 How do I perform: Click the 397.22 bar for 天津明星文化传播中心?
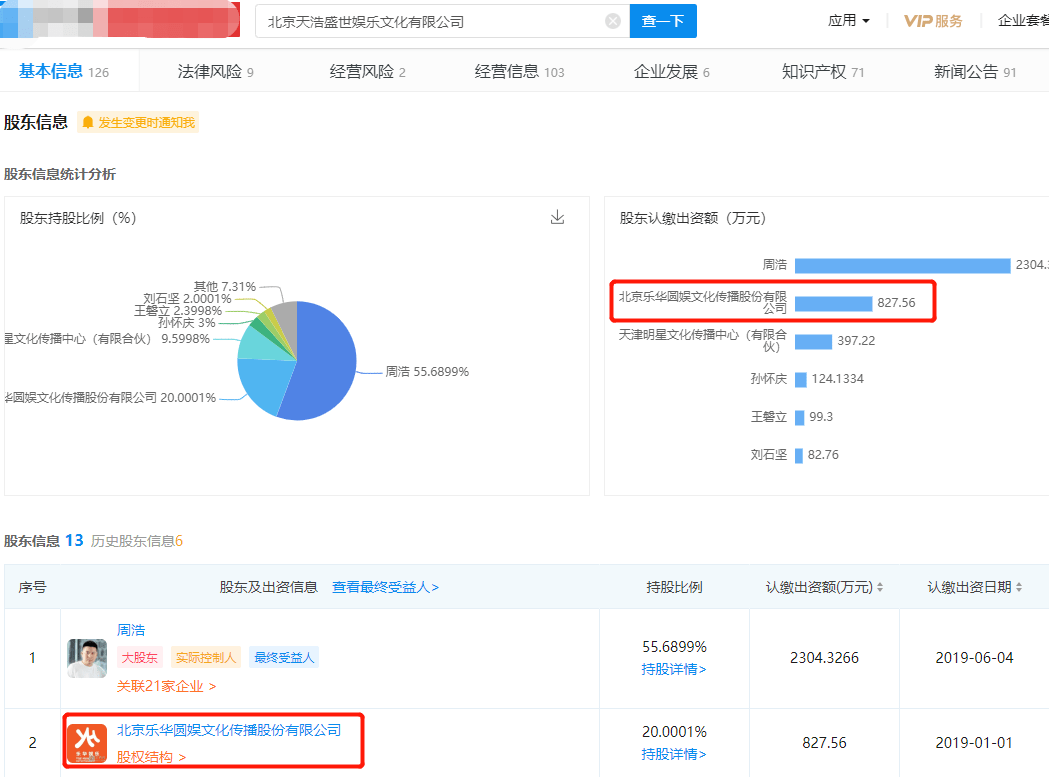point(814,341)
